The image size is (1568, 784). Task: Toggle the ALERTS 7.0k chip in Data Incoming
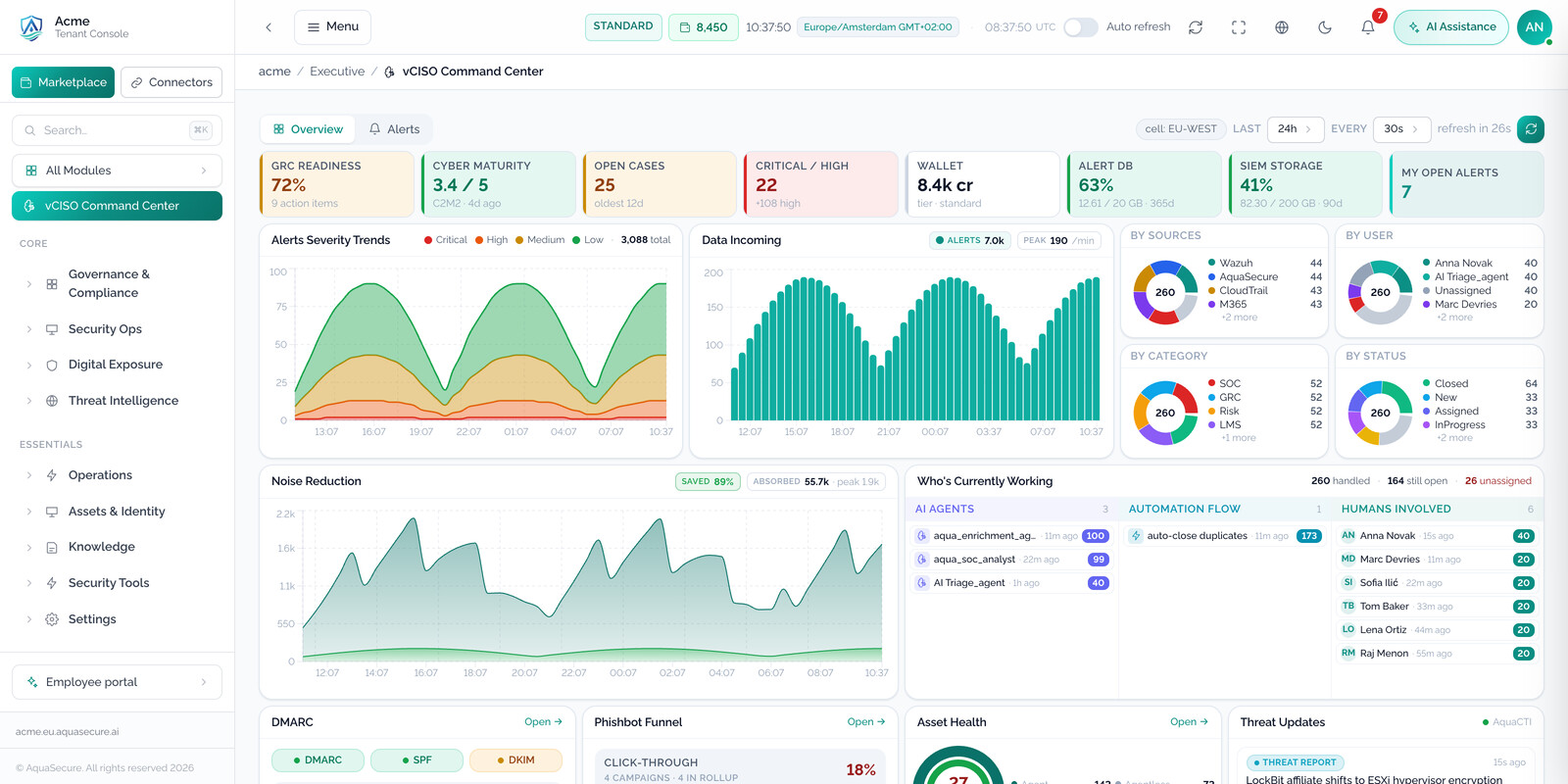pos(969,240)
